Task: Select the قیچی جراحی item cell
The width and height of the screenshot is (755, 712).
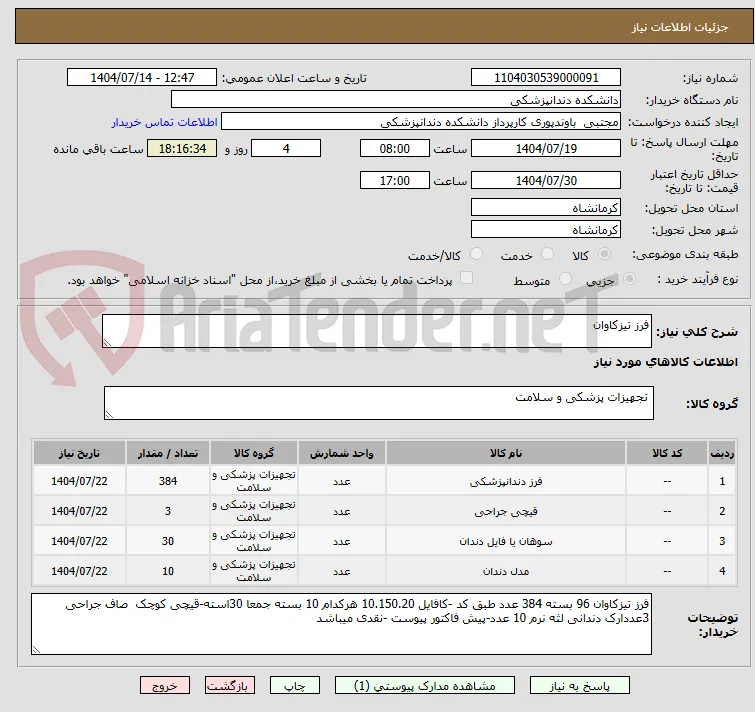Action: coord(506,511)
